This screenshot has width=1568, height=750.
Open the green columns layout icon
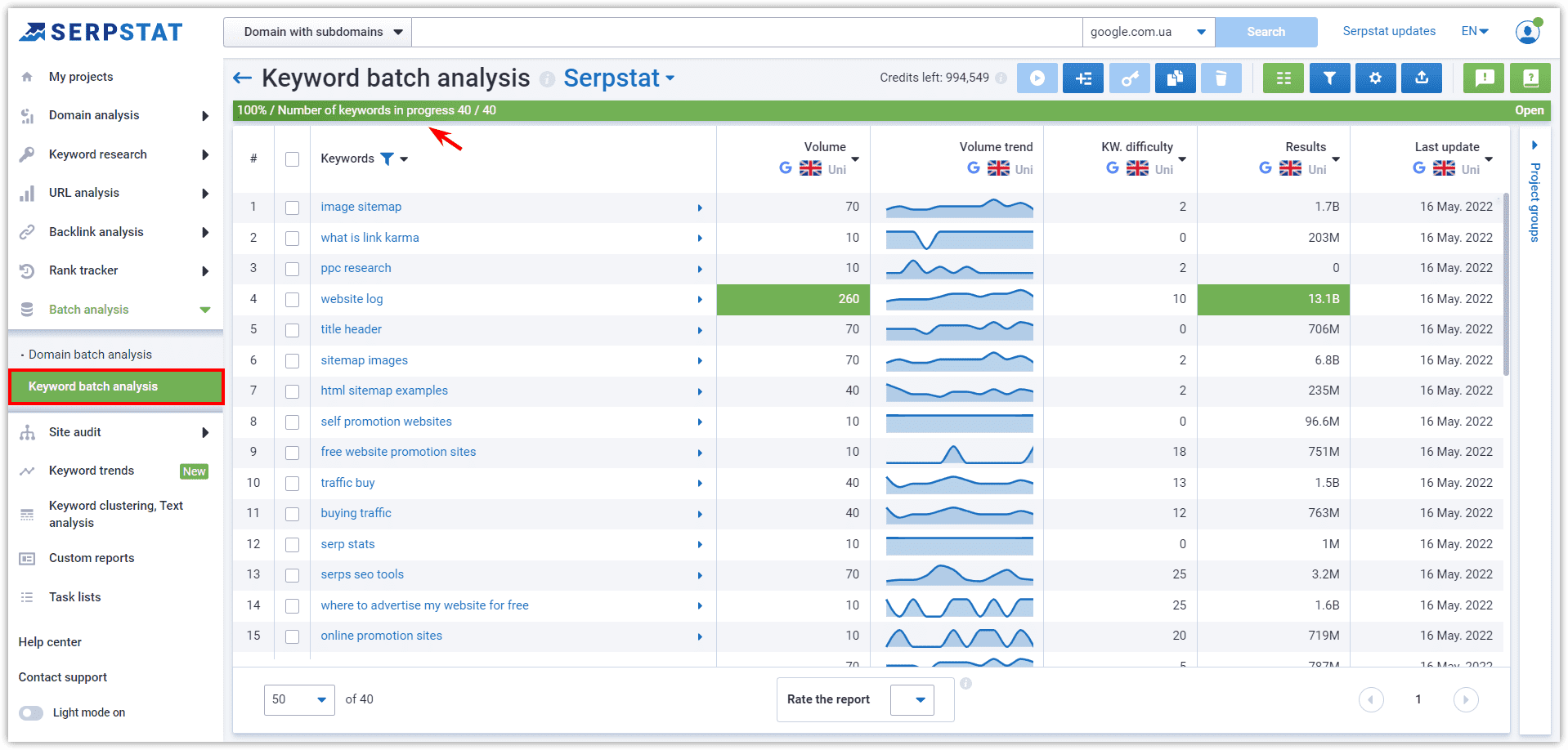1284,78
